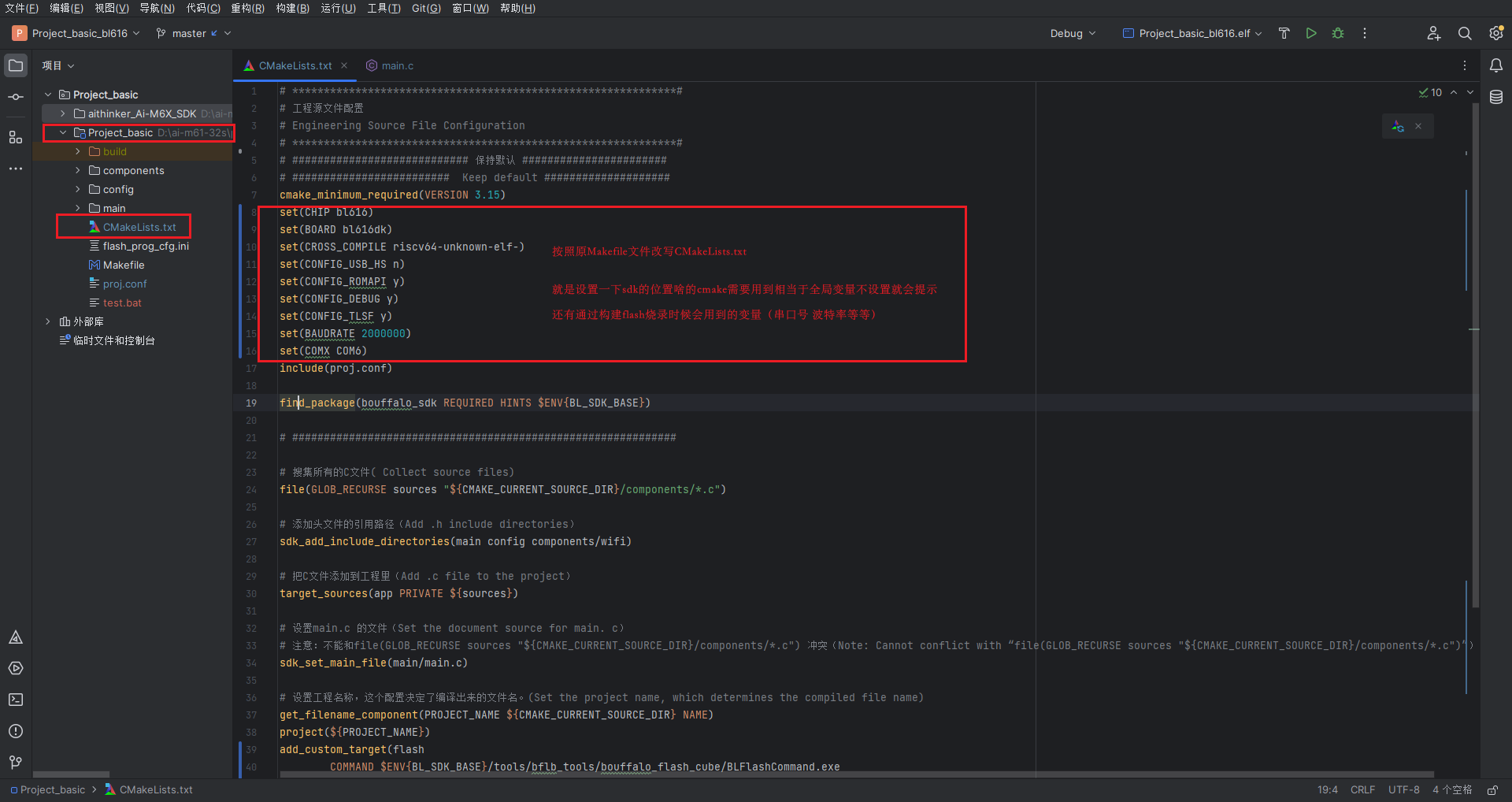Screen dimensions: 1512x802
Task: Jump to next highlighted problem arrow
Action: [x=1470, y=92]
